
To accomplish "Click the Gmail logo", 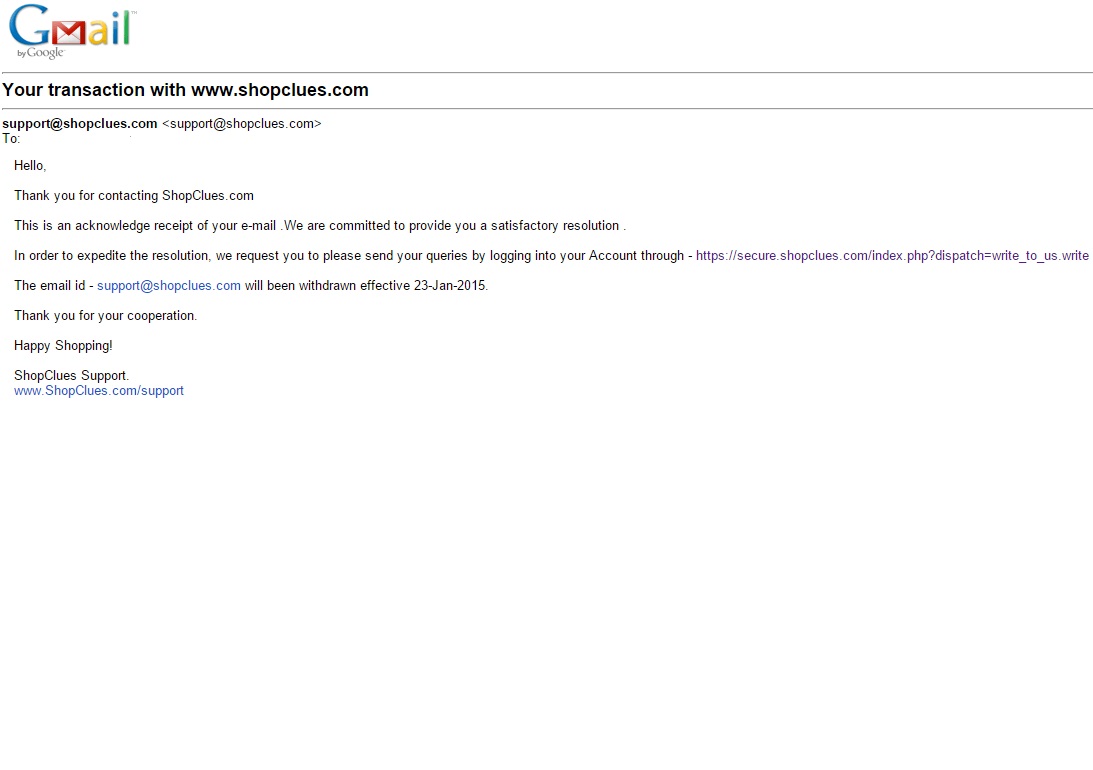I will click(72, 31).
